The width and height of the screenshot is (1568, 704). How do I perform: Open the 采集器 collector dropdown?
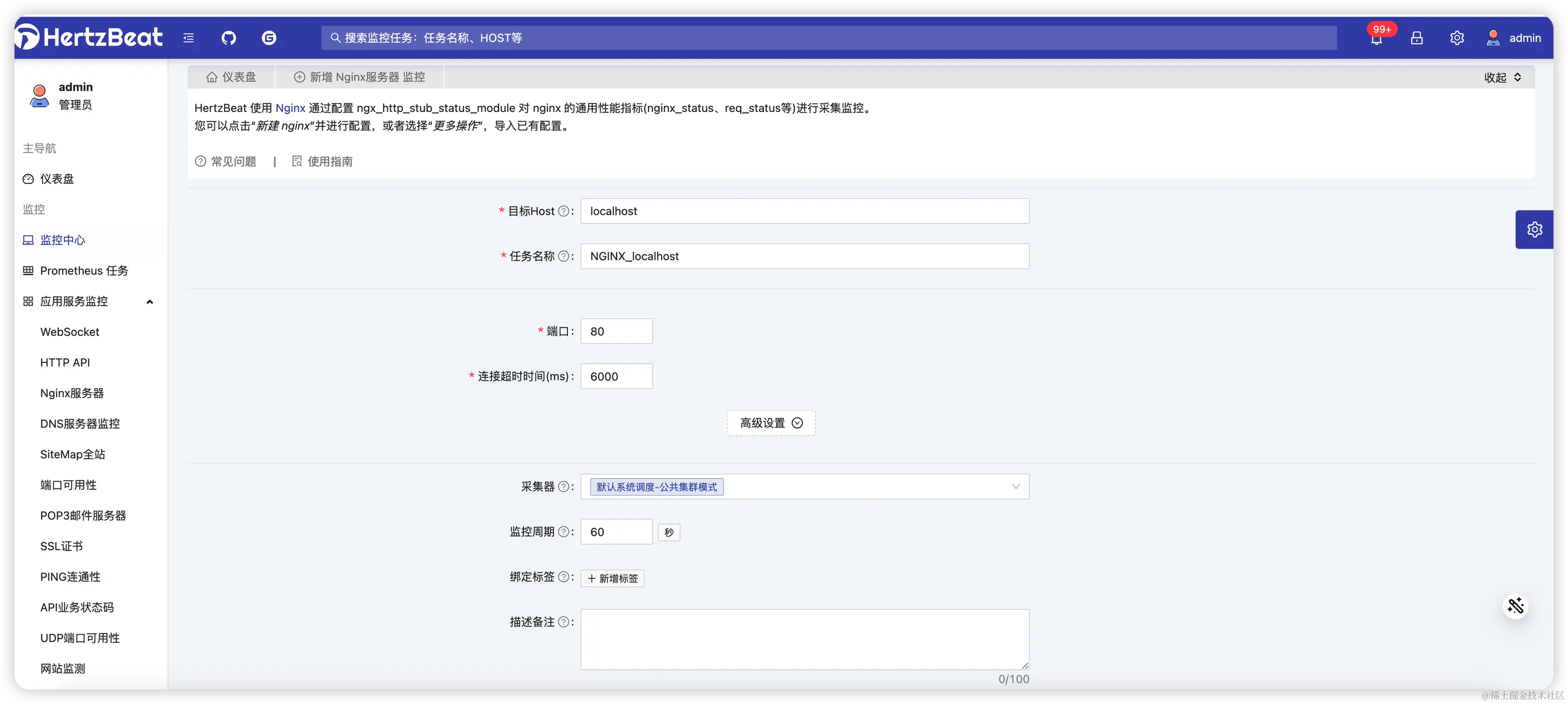805,487
